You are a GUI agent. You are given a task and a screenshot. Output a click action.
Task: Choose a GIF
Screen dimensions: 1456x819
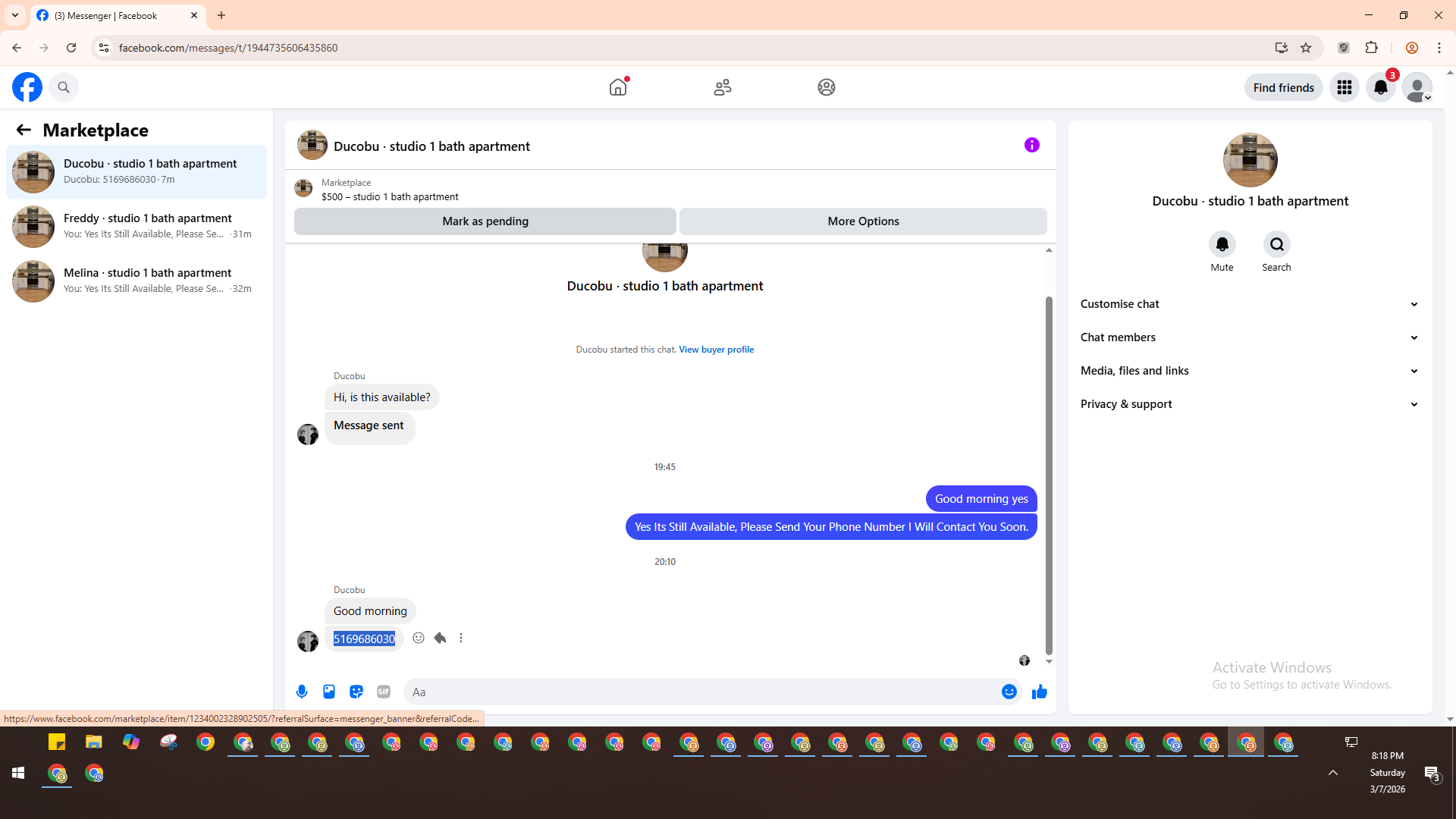click(x=384, y=692)
